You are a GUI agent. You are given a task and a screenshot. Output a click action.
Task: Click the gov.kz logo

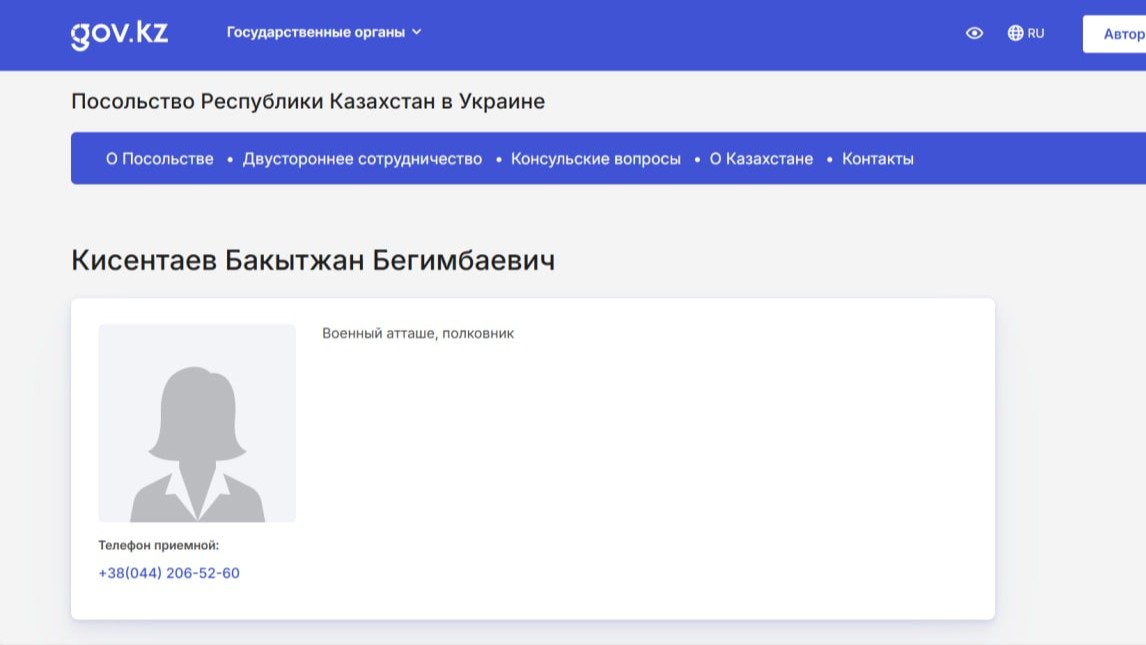point(119,33)
